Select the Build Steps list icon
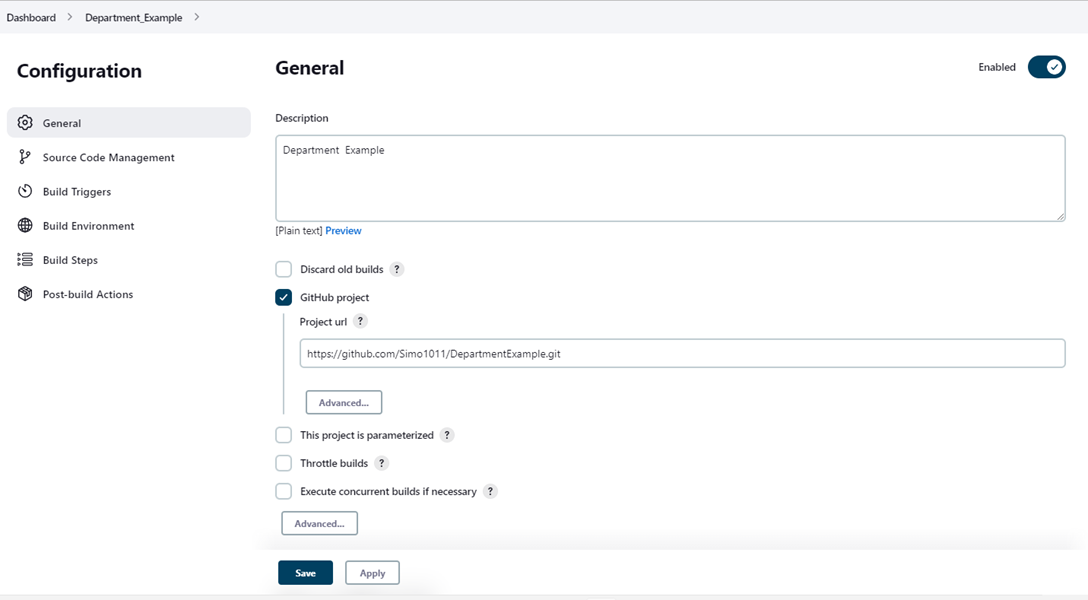The width and height of the screenshot is (1088, 600). [24, 259]
